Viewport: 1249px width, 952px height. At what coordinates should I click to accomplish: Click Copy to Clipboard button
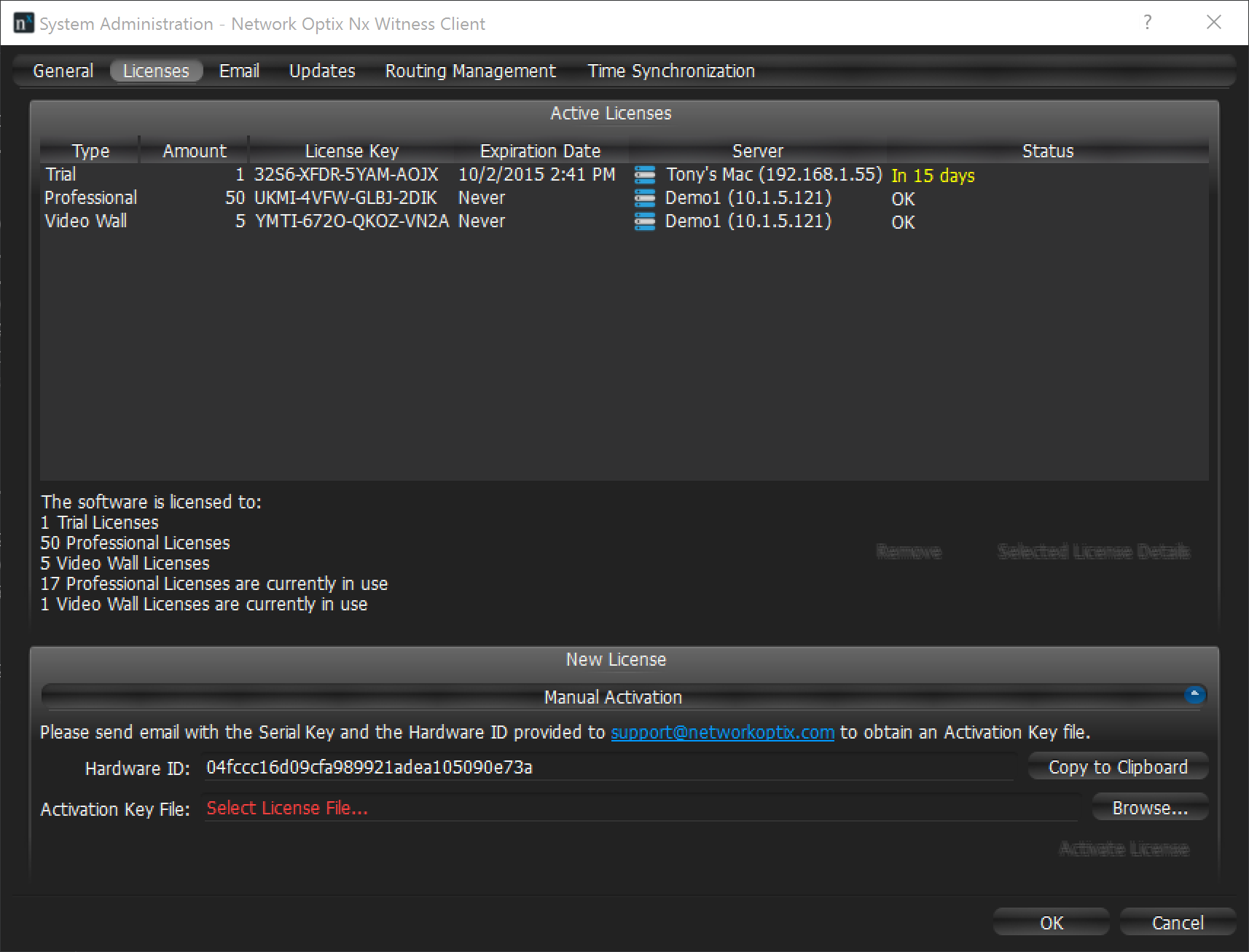click(x=1118, y=767)
